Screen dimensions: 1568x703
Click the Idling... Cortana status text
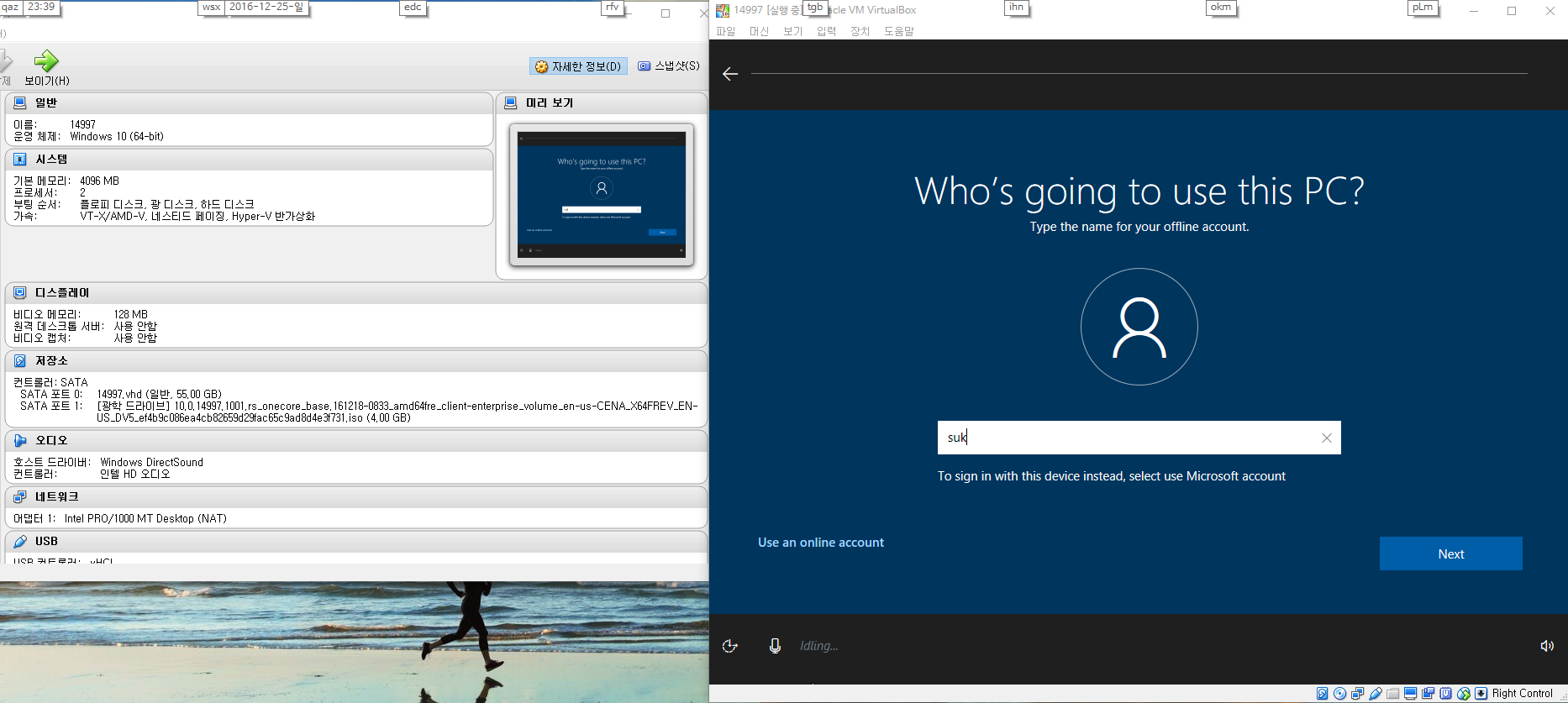[x=818, y=645]
